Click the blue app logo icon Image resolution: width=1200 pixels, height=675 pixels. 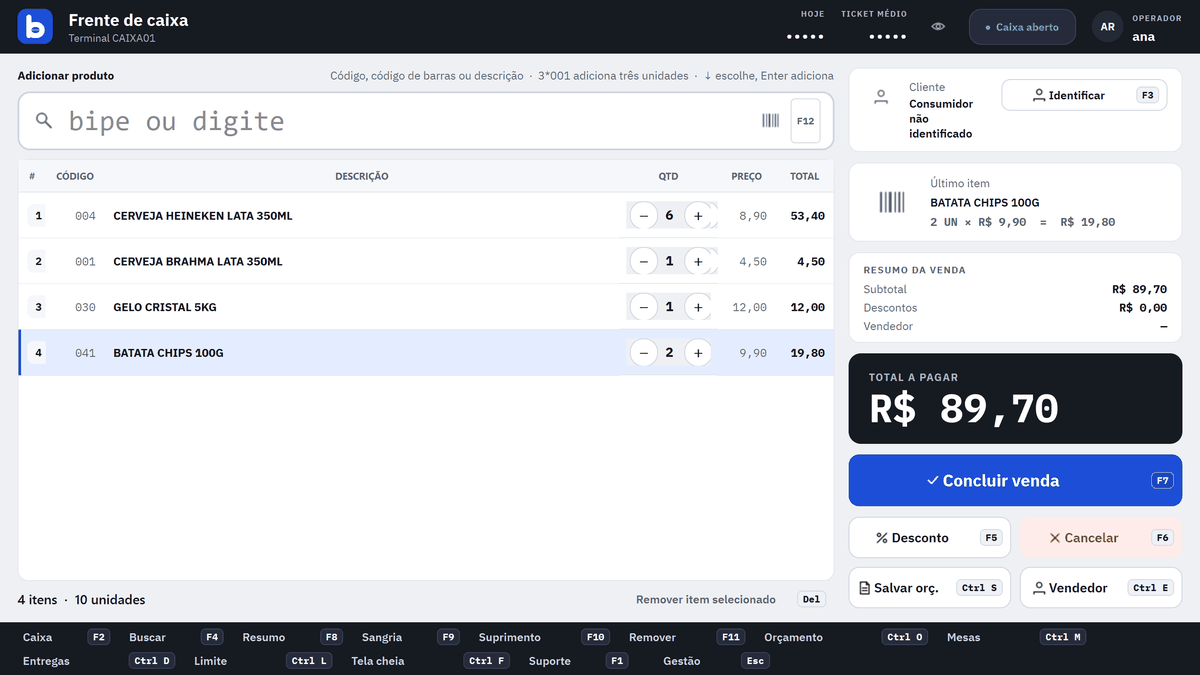click(x=35, y=26)
